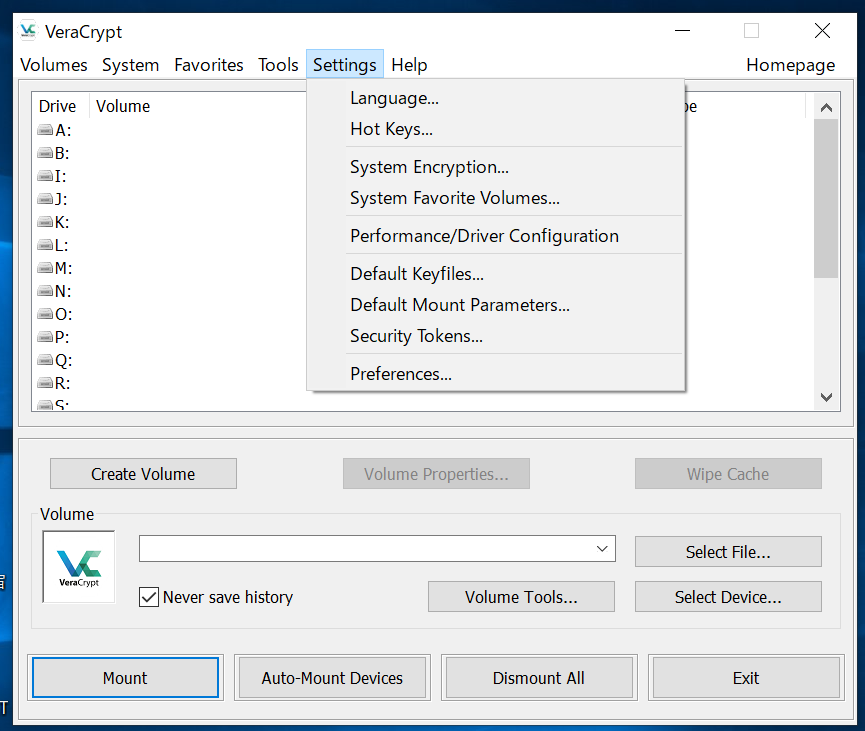
Task: Select drive A: icon in list
Action: (x=46, y=130)
